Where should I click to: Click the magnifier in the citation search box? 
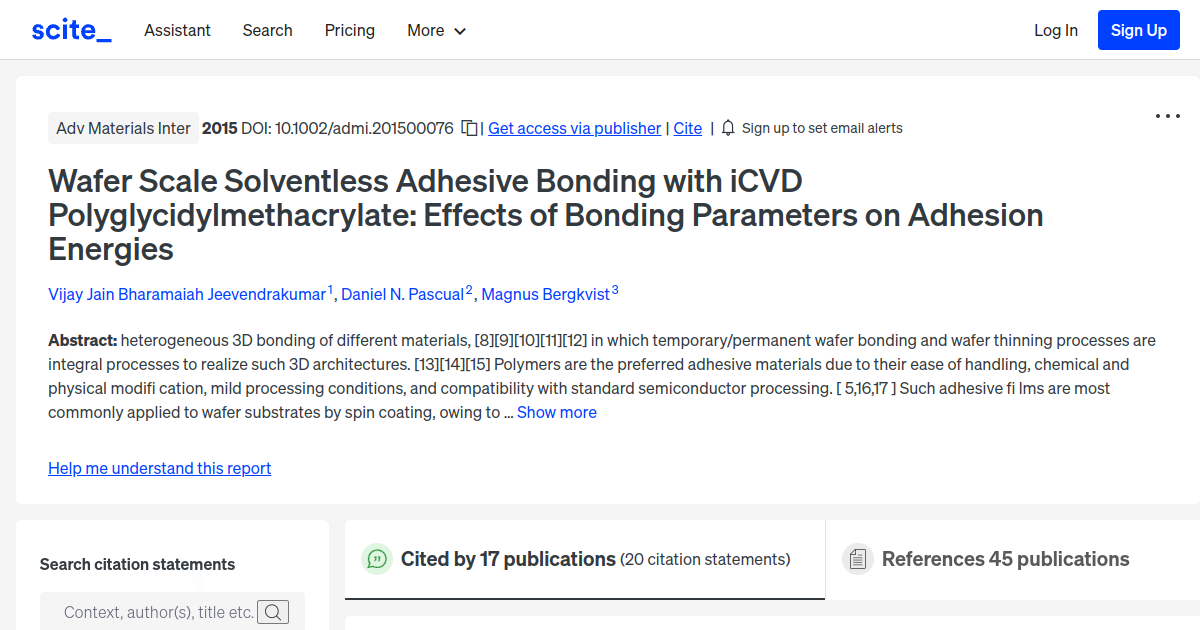pyautogui.click(x=273, y=611)
